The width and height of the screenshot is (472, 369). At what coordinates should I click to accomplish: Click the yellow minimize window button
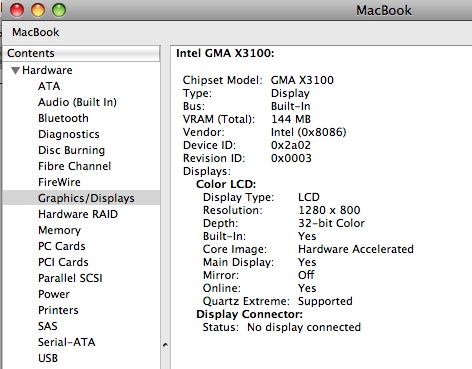(x=38, y=10)
